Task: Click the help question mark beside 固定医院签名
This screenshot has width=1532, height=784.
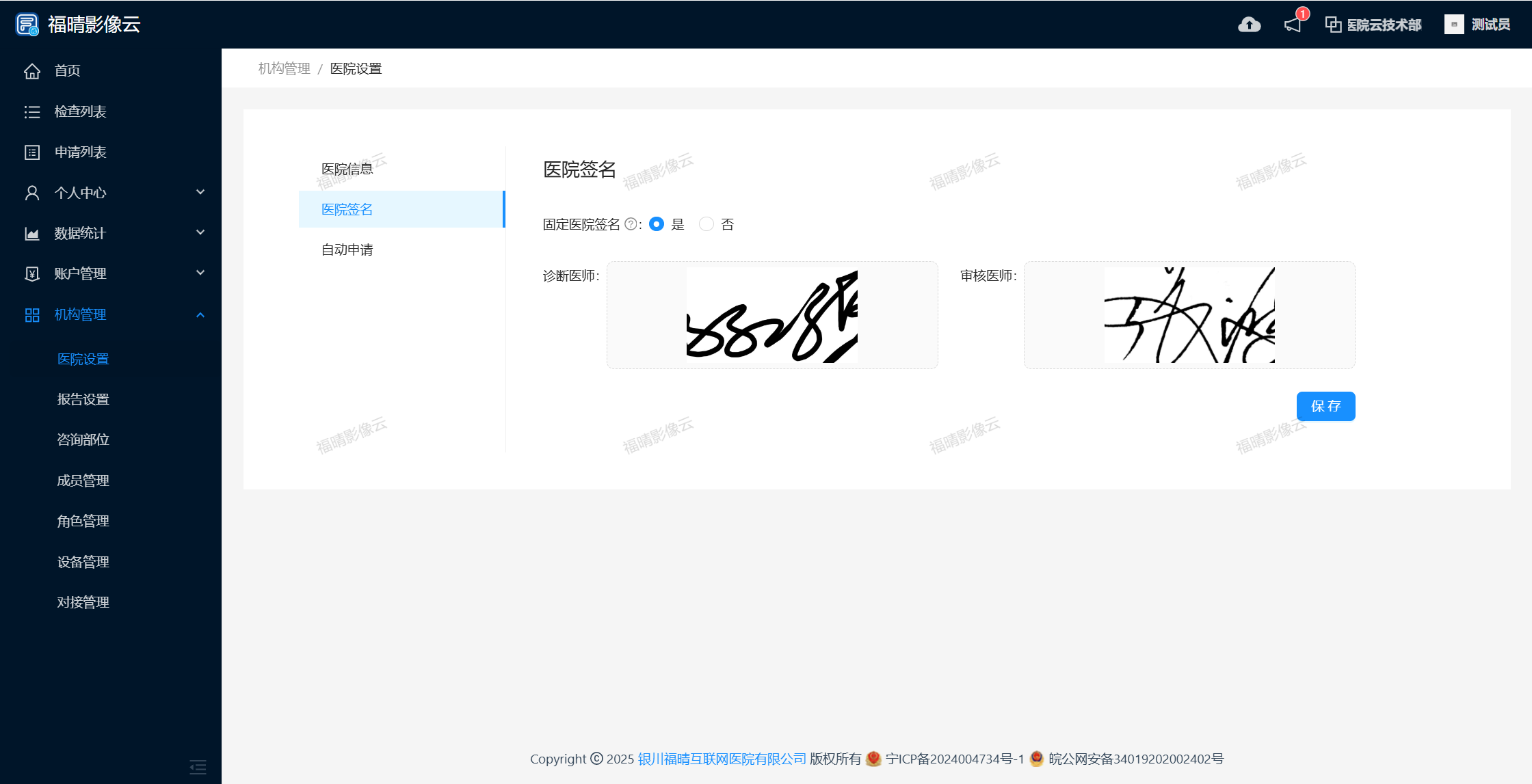Action: pos(631,224)
